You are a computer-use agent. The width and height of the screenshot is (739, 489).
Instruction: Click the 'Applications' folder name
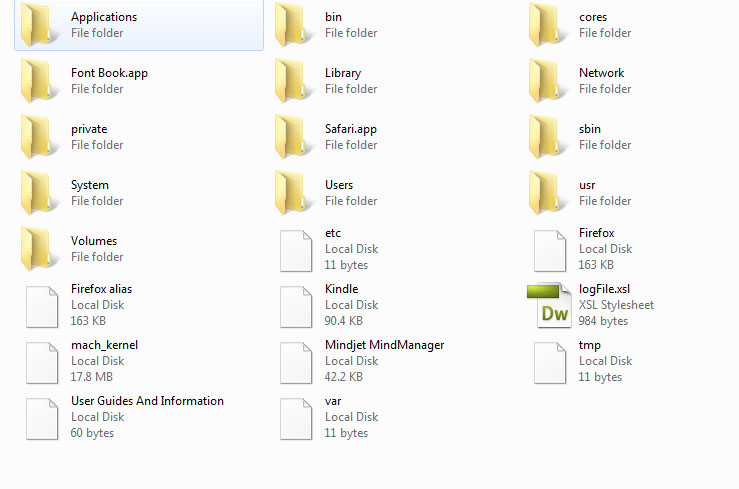104,17
